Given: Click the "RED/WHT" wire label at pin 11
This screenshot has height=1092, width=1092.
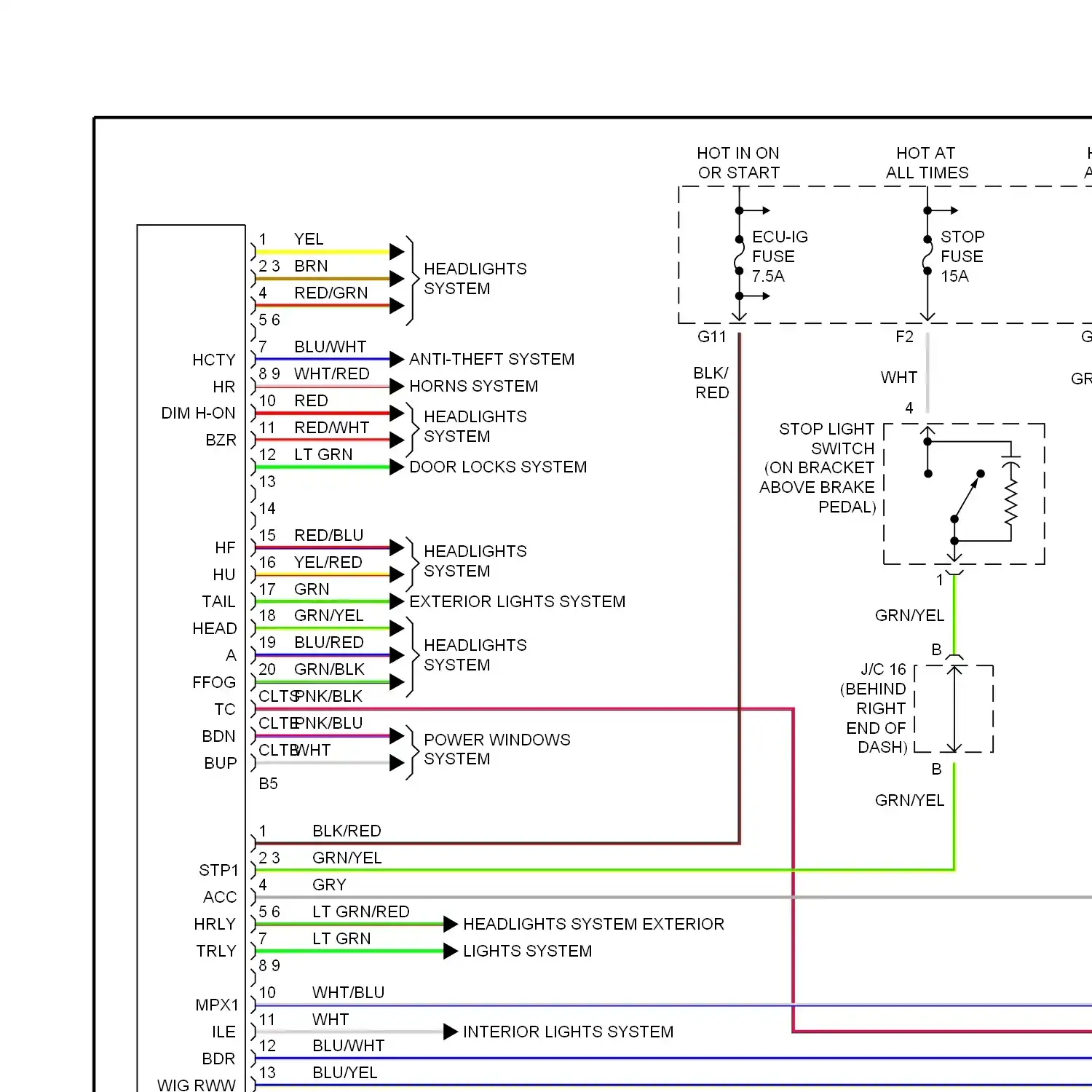Looking at the screenshot, I should point(331,428).
